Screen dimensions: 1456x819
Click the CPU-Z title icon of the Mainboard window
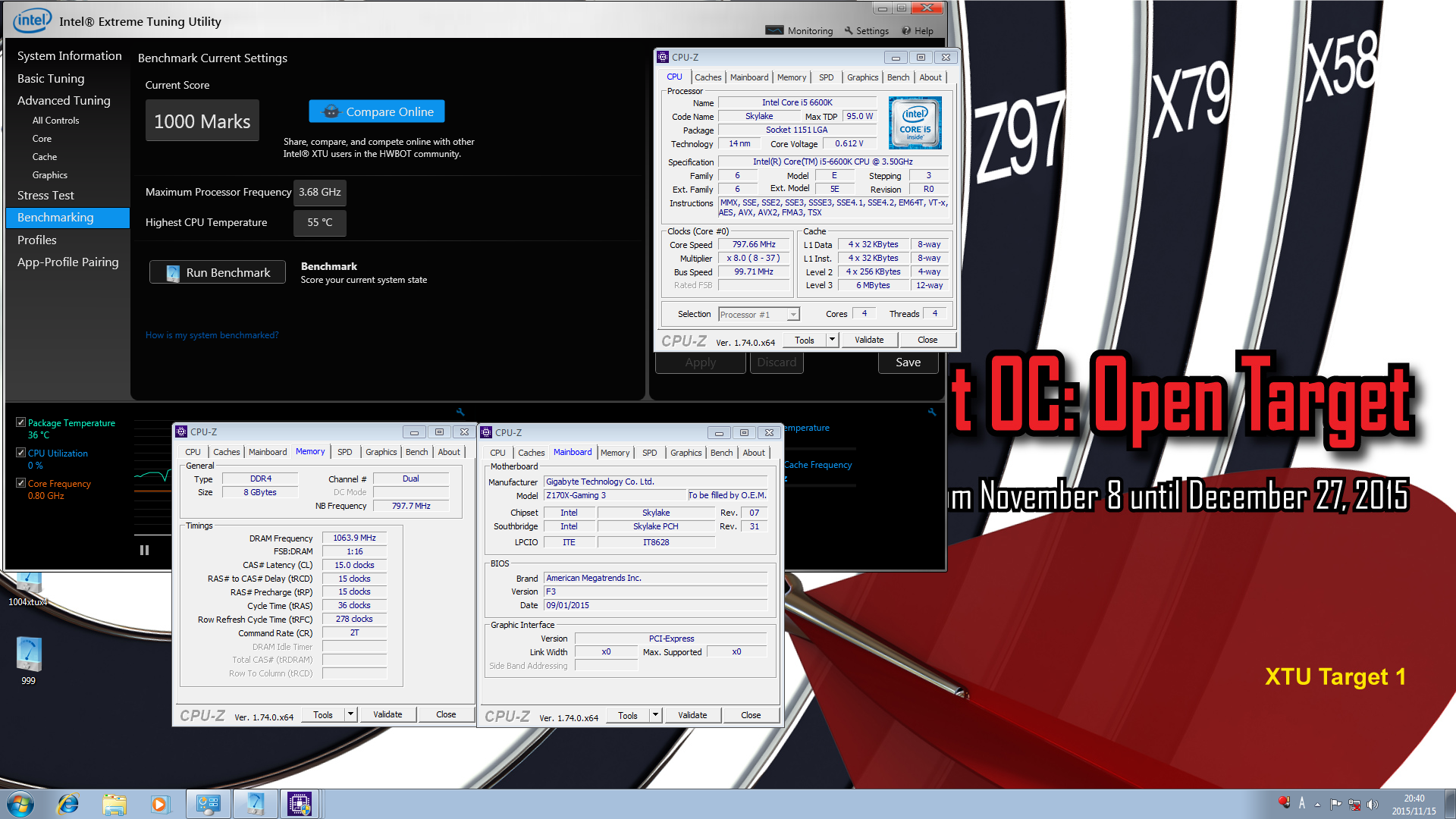(486, 432)
